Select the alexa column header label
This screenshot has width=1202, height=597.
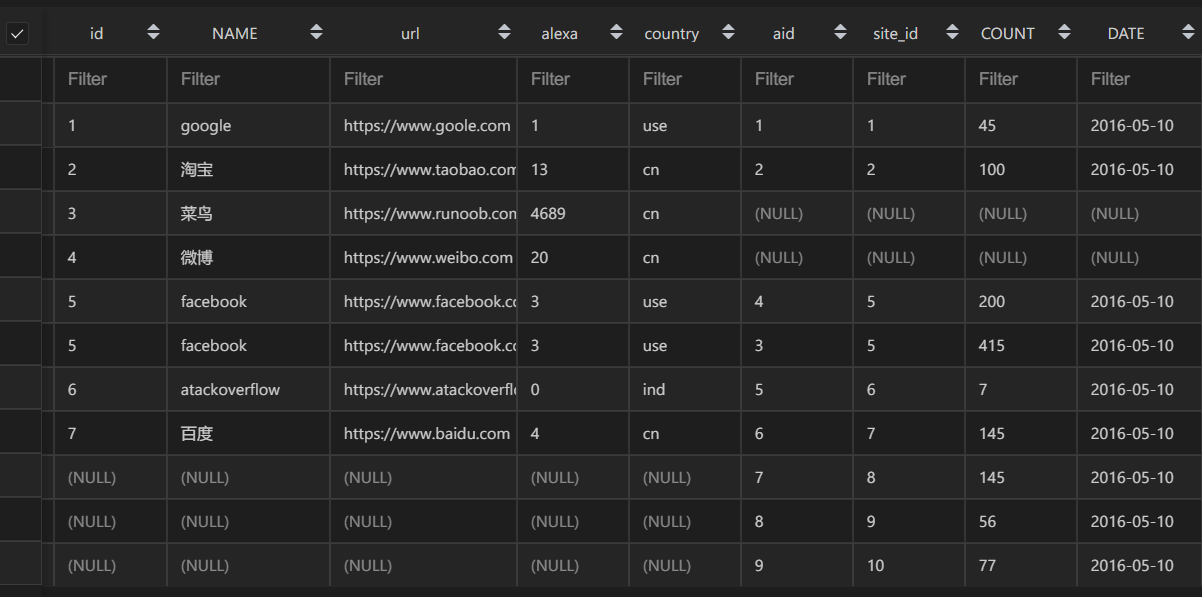coord(560,34)
